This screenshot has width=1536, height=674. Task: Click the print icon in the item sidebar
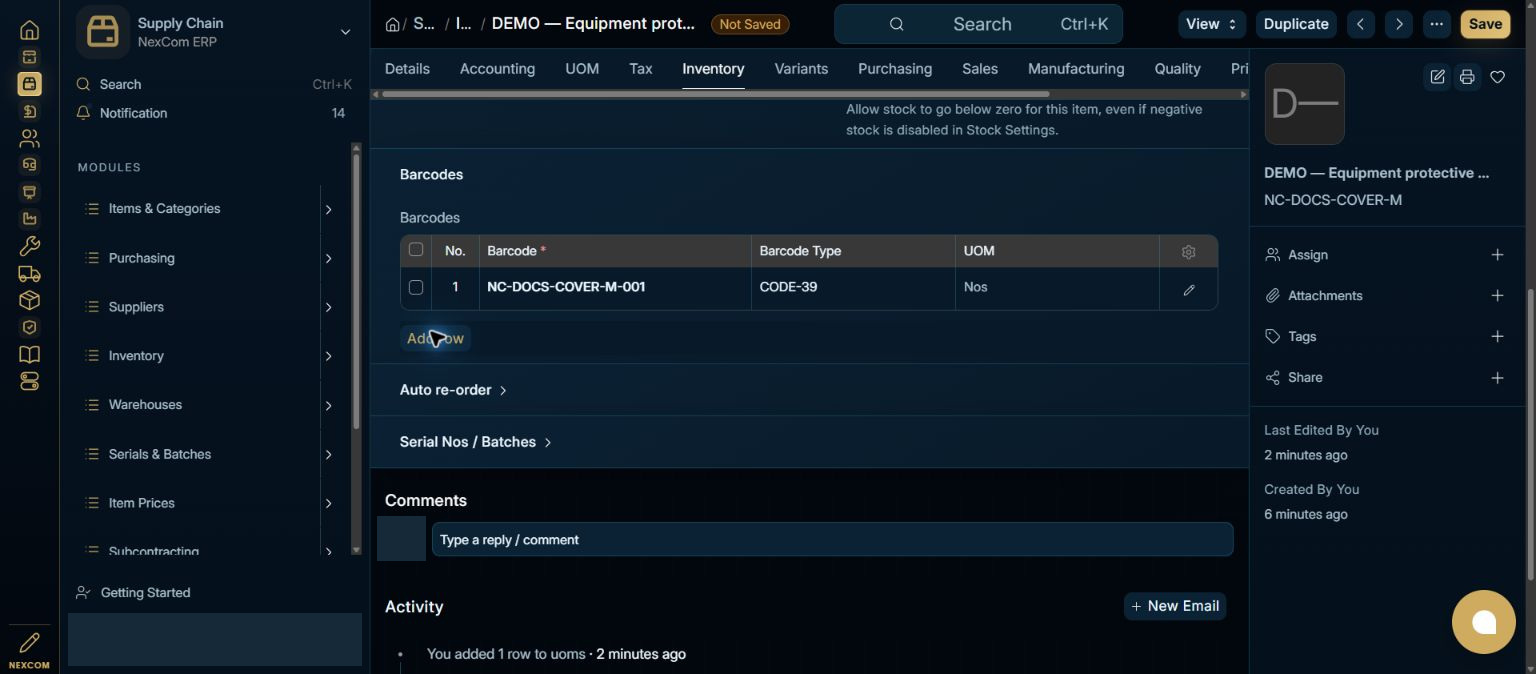1467,77
